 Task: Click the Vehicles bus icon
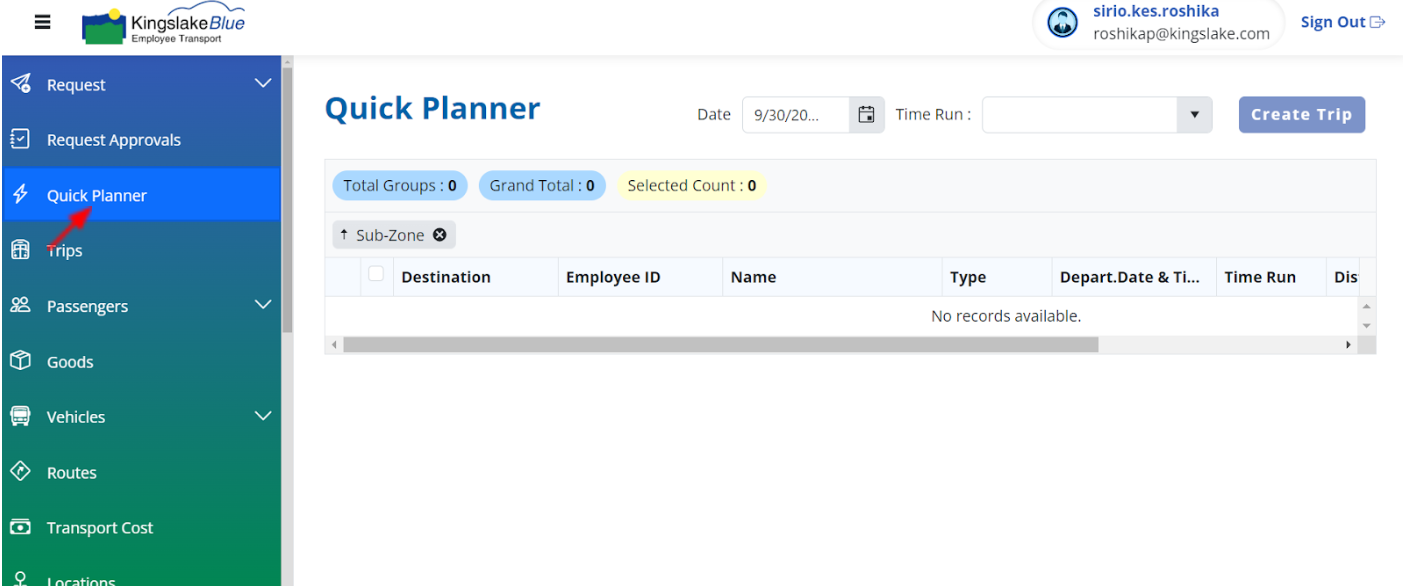click(x=20, y=416)
